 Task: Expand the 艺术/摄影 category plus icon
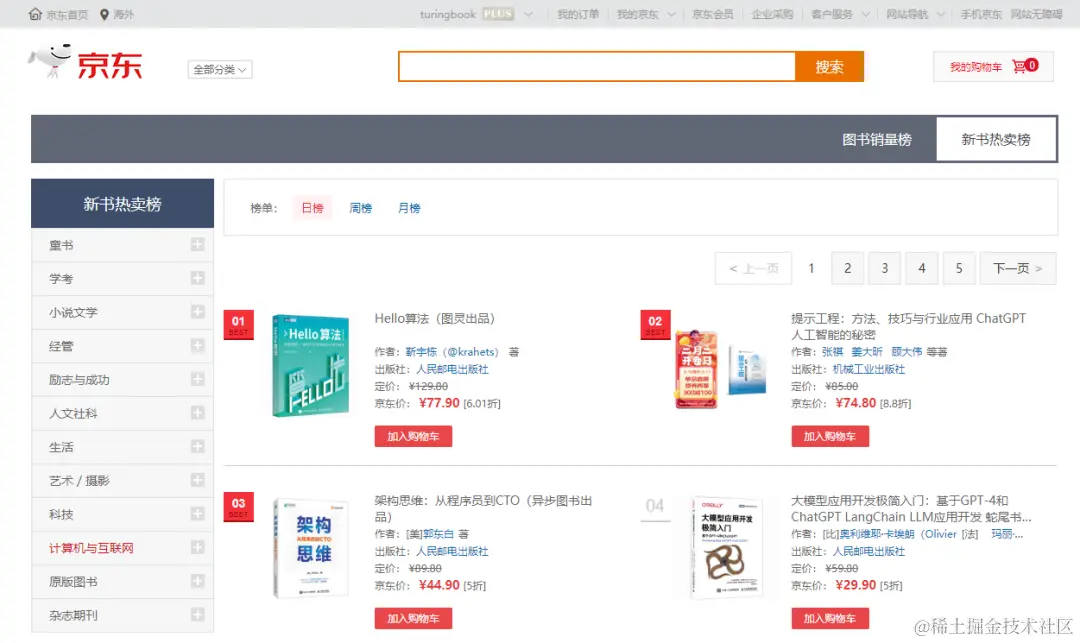click(197, 480)
